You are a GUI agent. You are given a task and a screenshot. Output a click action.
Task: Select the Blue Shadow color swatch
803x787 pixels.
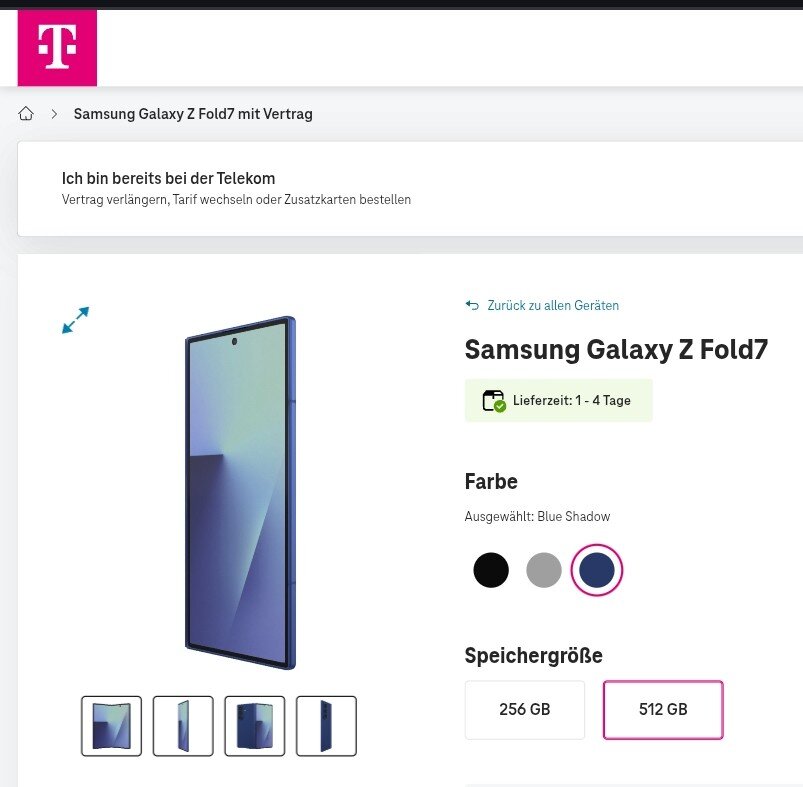point(597,570)
